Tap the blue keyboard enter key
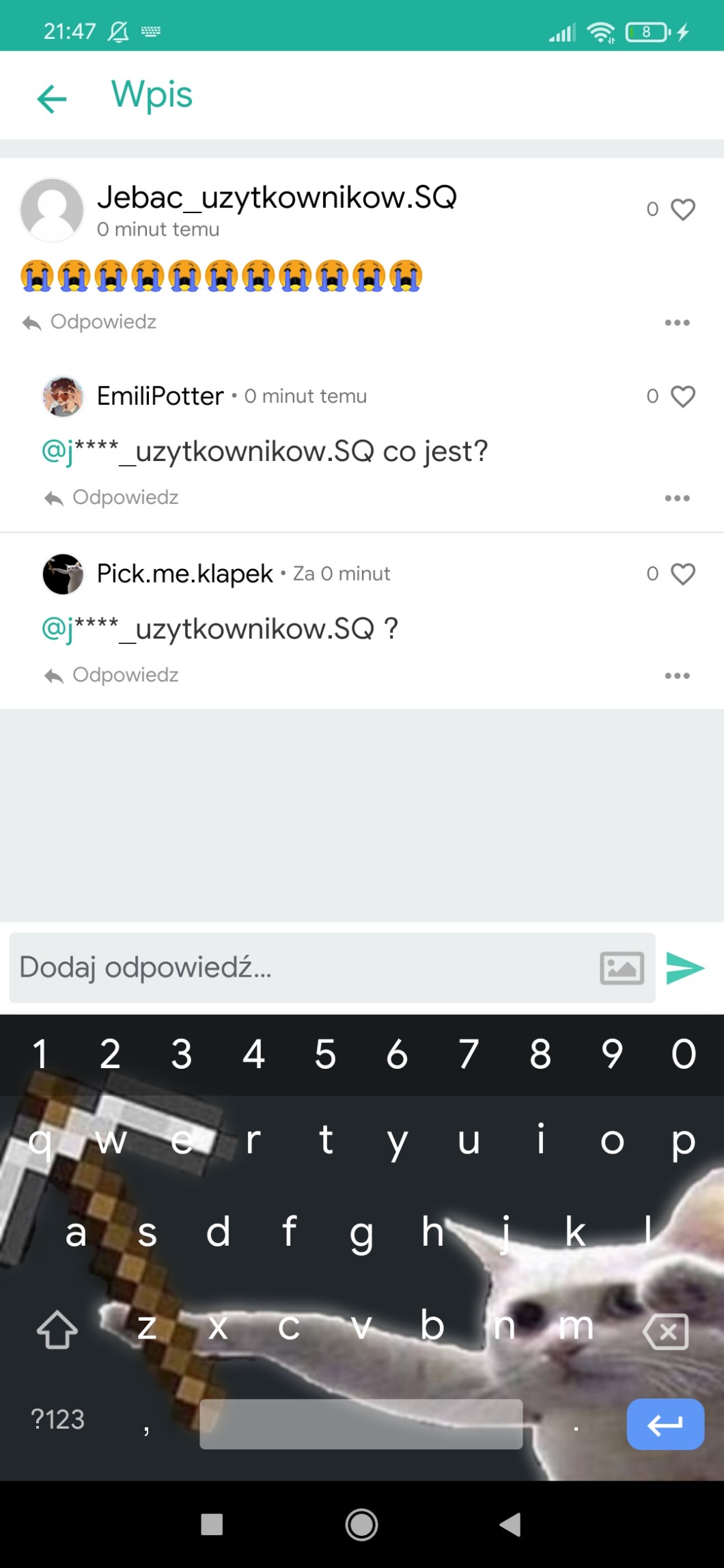Screen dimensions: 724x1568 pyautogui.click(x=665, y=1424)
